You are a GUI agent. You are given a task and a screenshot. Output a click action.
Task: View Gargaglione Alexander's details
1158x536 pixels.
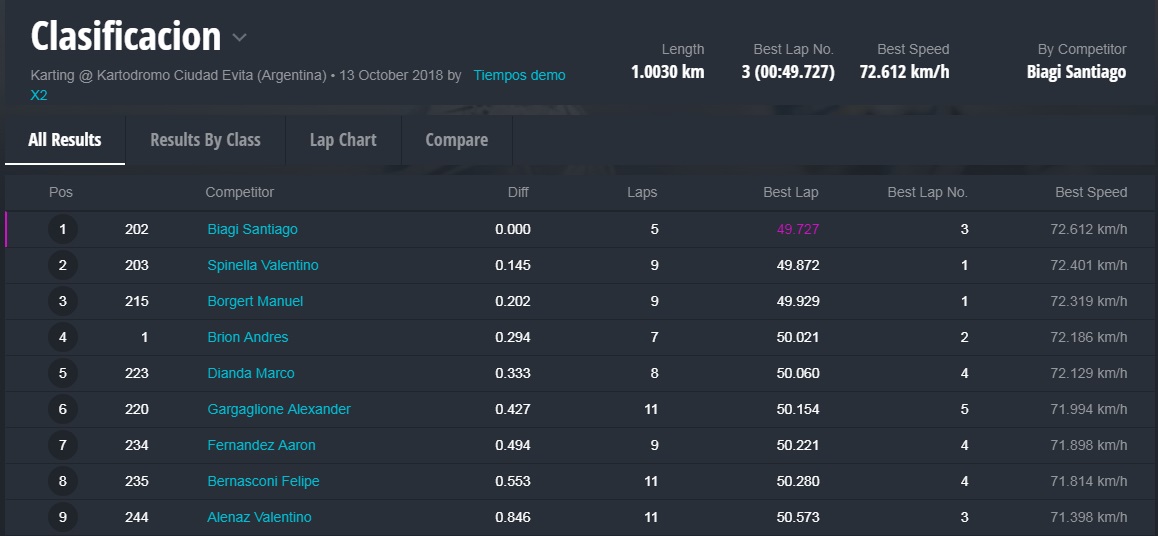[x=278, y=409]
